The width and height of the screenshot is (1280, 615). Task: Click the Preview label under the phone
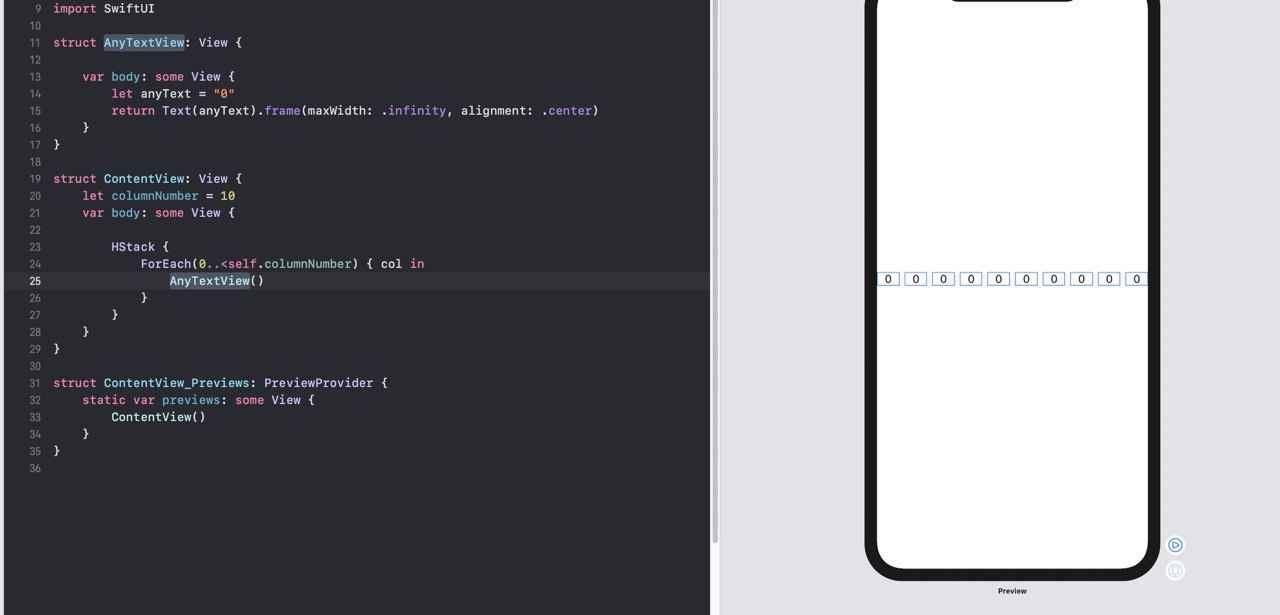point(1012,591)
